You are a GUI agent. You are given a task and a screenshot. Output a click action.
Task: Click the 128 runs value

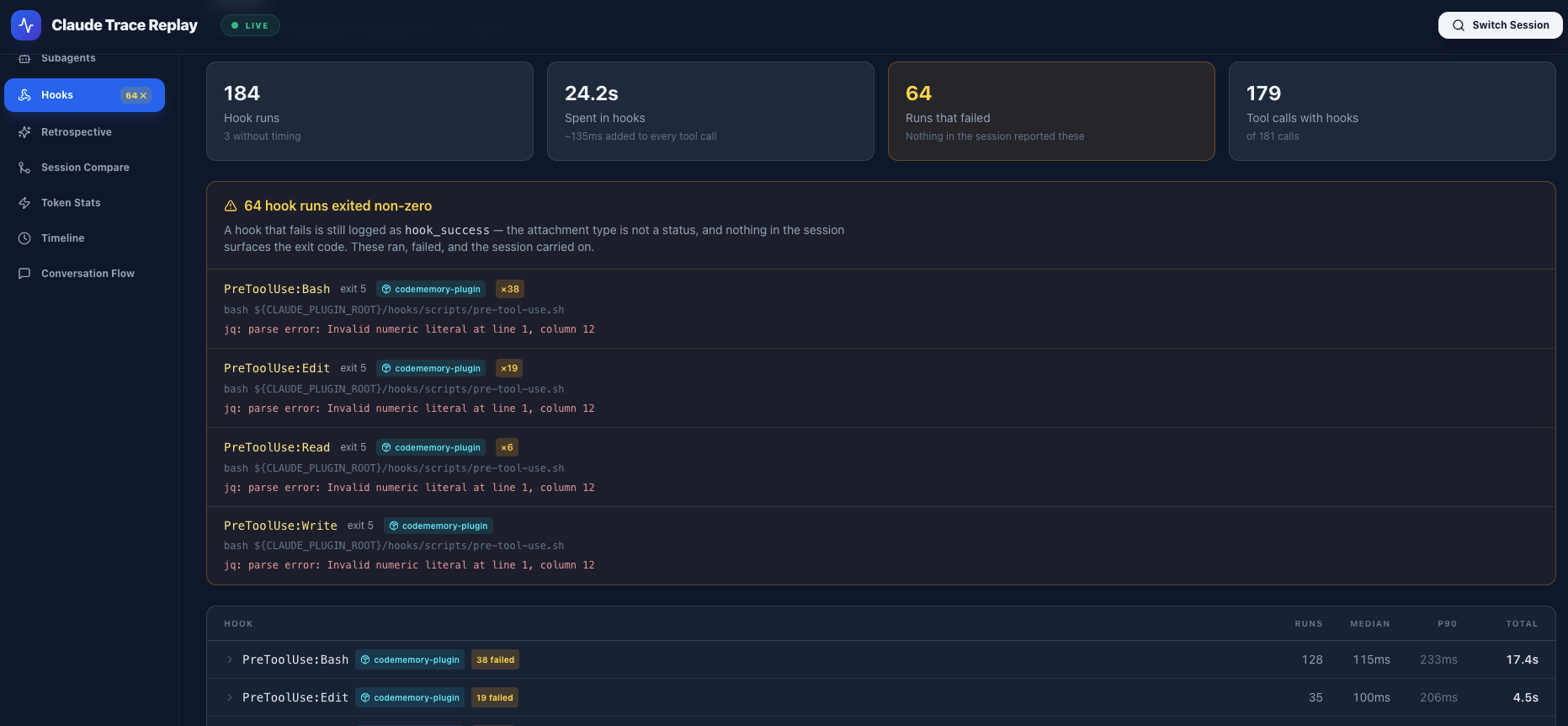pyautogui.click(x=1312, y=659)
